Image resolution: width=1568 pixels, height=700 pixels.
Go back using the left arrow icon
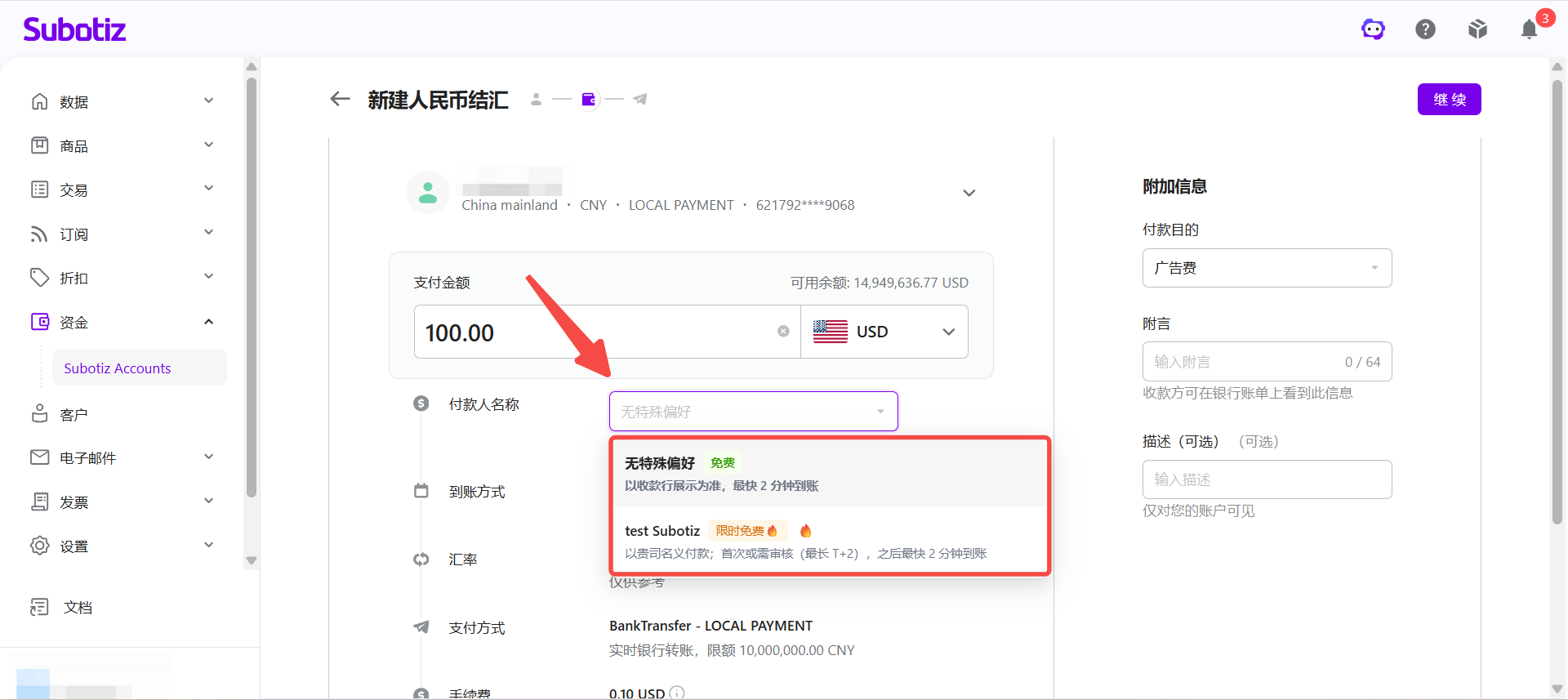point(340,99)
